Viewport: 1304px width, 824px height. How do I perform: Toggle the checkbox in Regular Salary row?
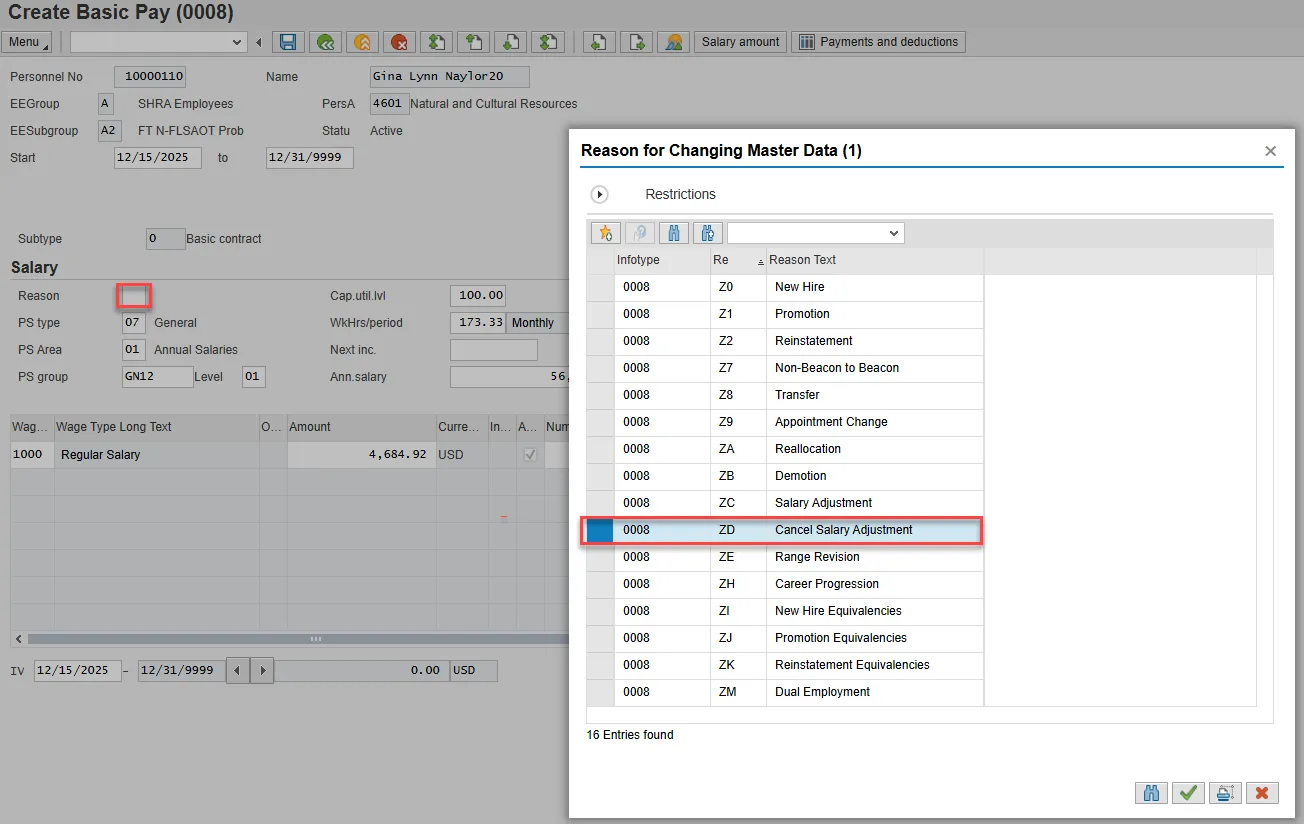(530, 455)
